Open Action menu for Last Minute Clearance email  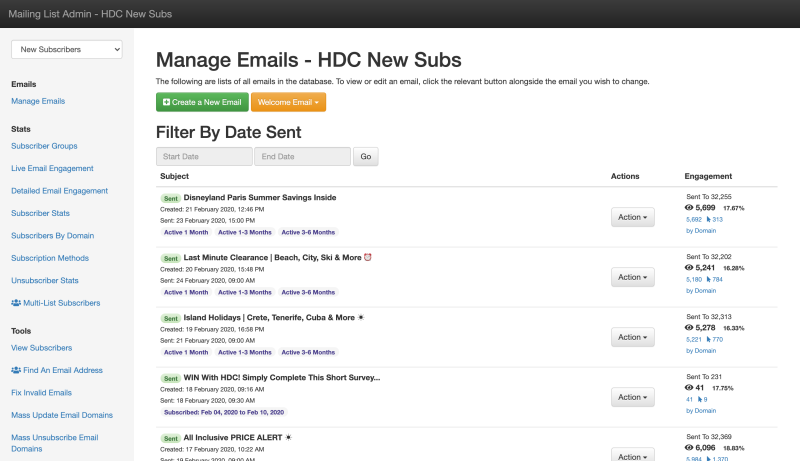pyautogui.click(x=632, y=277)
